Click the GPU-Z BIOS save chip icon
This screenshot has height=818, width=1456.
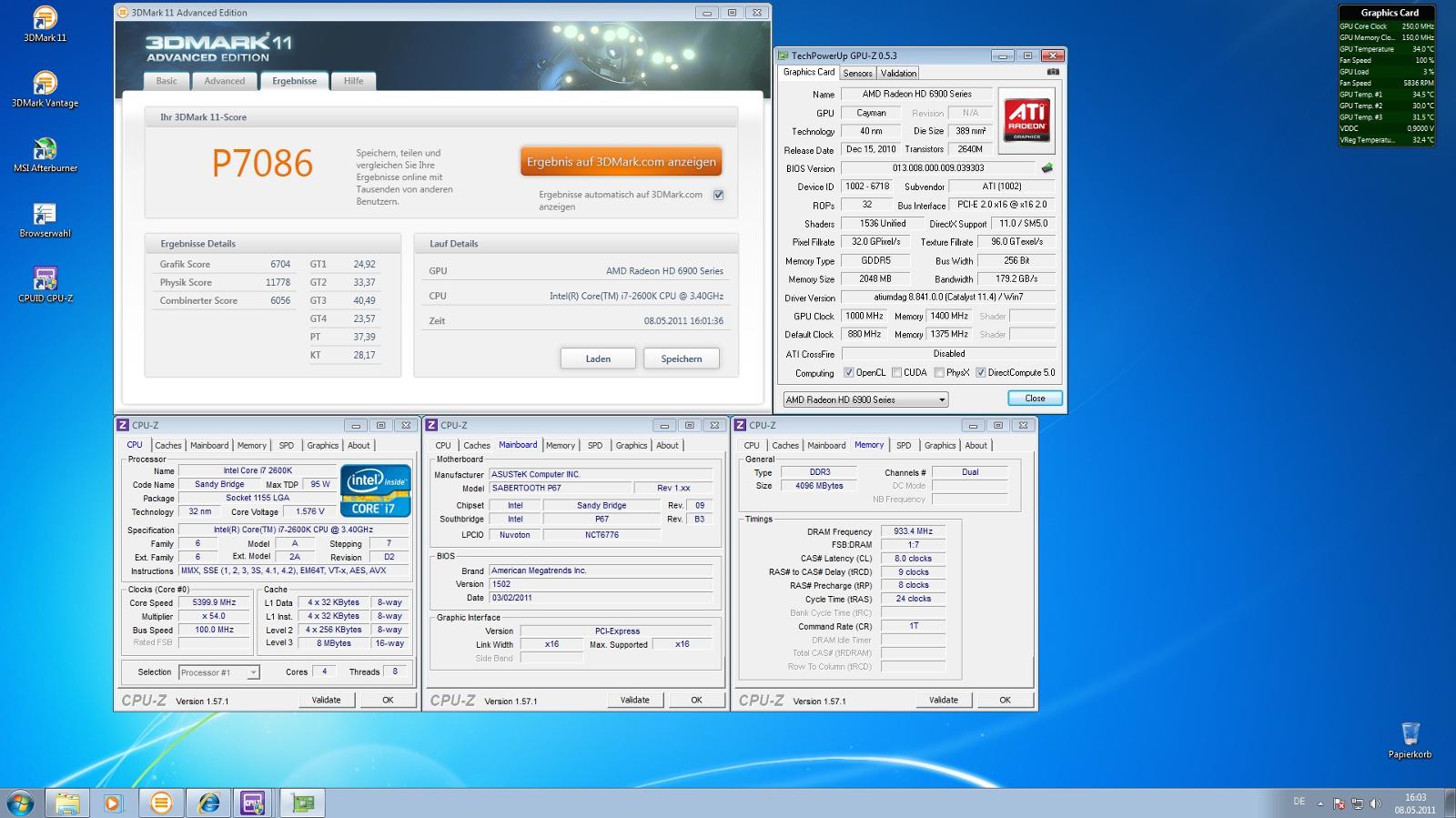coord(1047,167)
